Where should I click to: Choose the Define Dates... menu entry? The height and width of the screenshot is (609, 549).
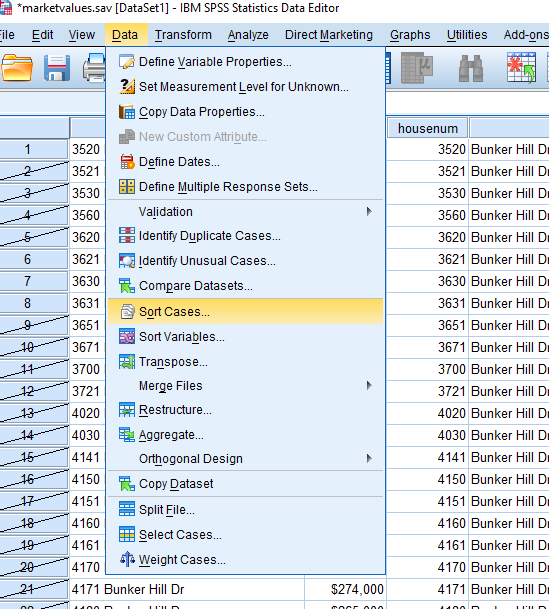245,162
